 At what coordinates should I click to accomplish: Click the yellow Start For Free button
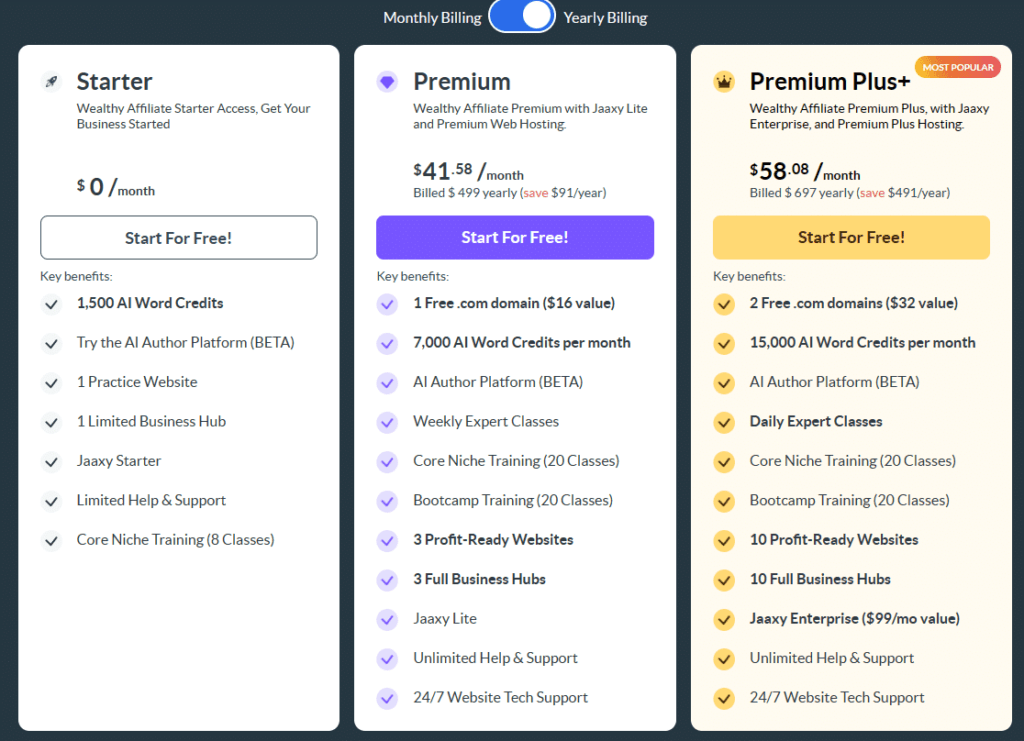coord(851,237)
